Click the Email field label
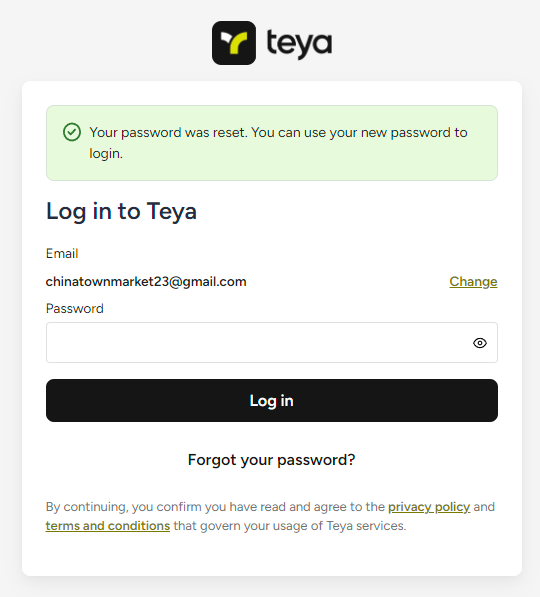540x597 pixels. coord(62,254)
